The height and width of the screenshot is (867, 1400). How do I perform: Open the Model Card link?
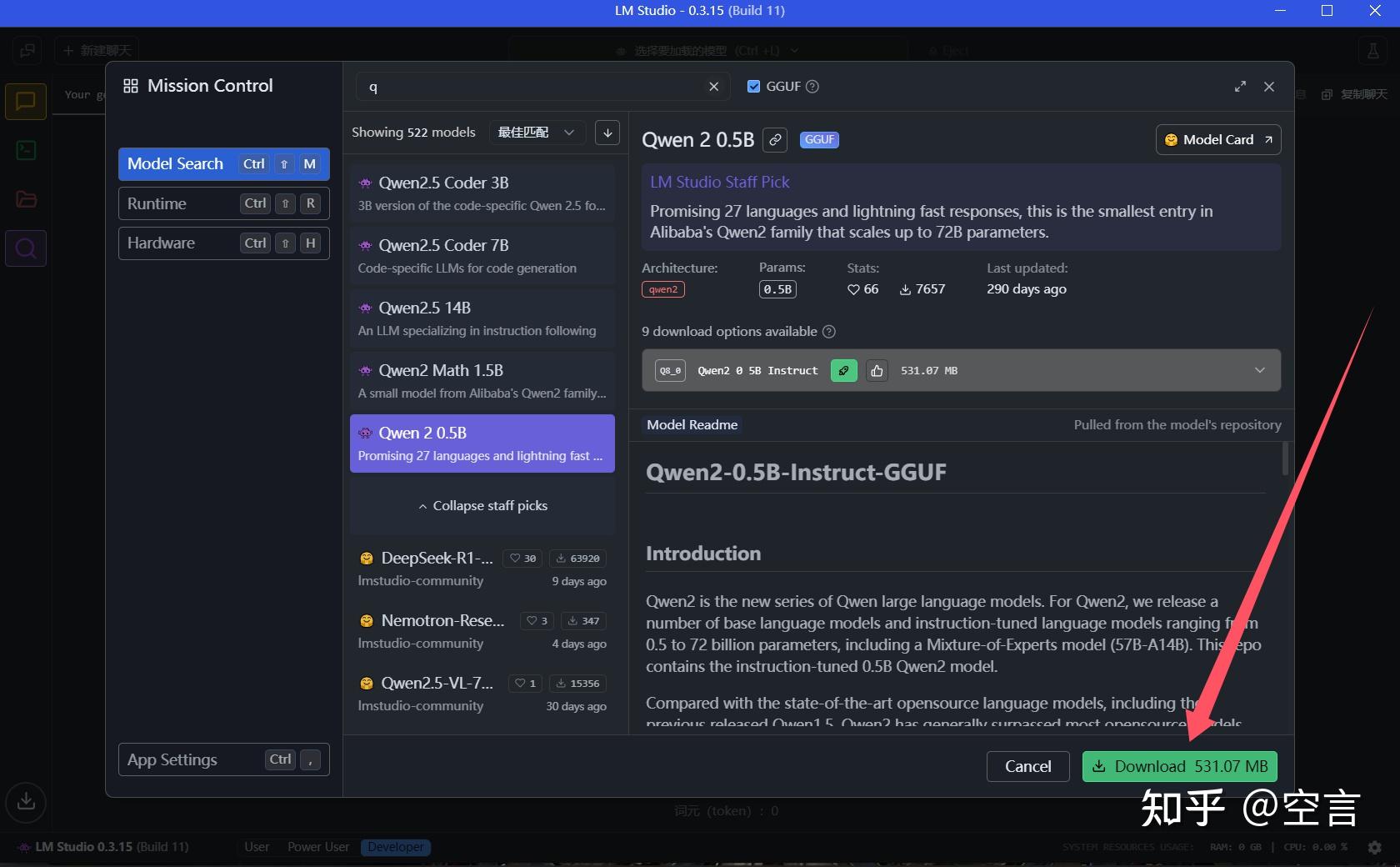(x=1217, y=140)
